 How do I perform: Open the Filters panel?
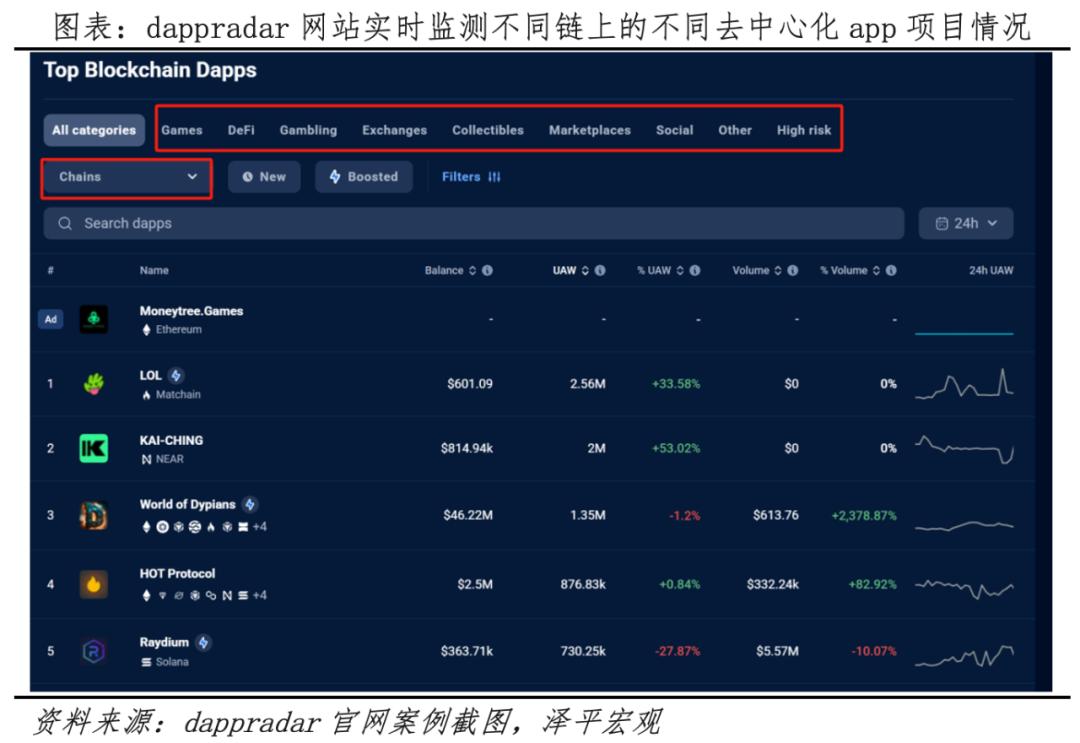coord(468,177)
